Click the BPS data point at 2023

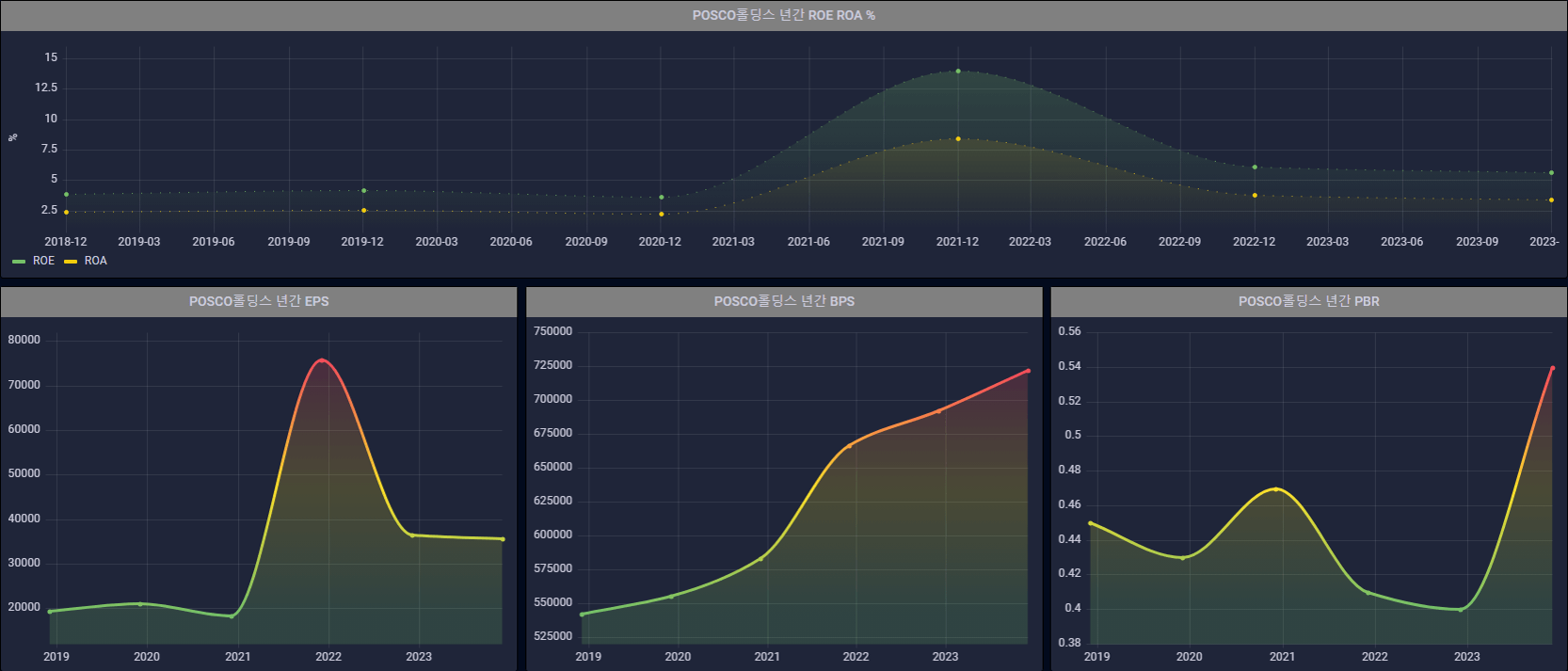tap(938, 411)
